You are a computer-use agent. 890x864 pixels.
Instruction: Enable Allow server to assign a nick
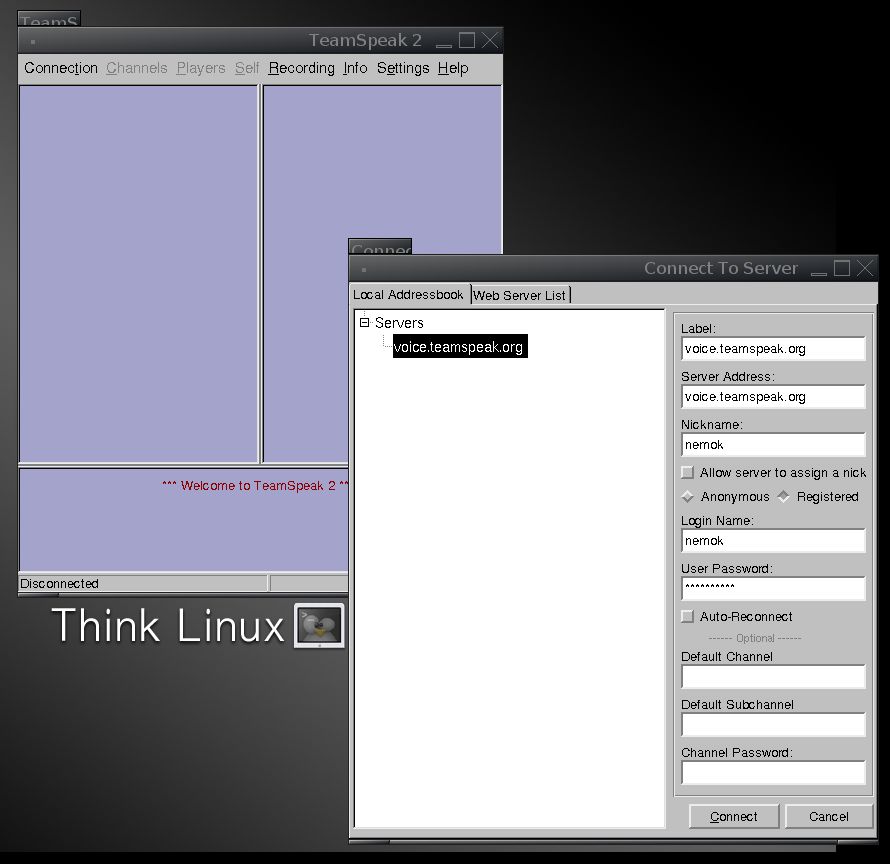pyautogui.click(x=687, y=472)
